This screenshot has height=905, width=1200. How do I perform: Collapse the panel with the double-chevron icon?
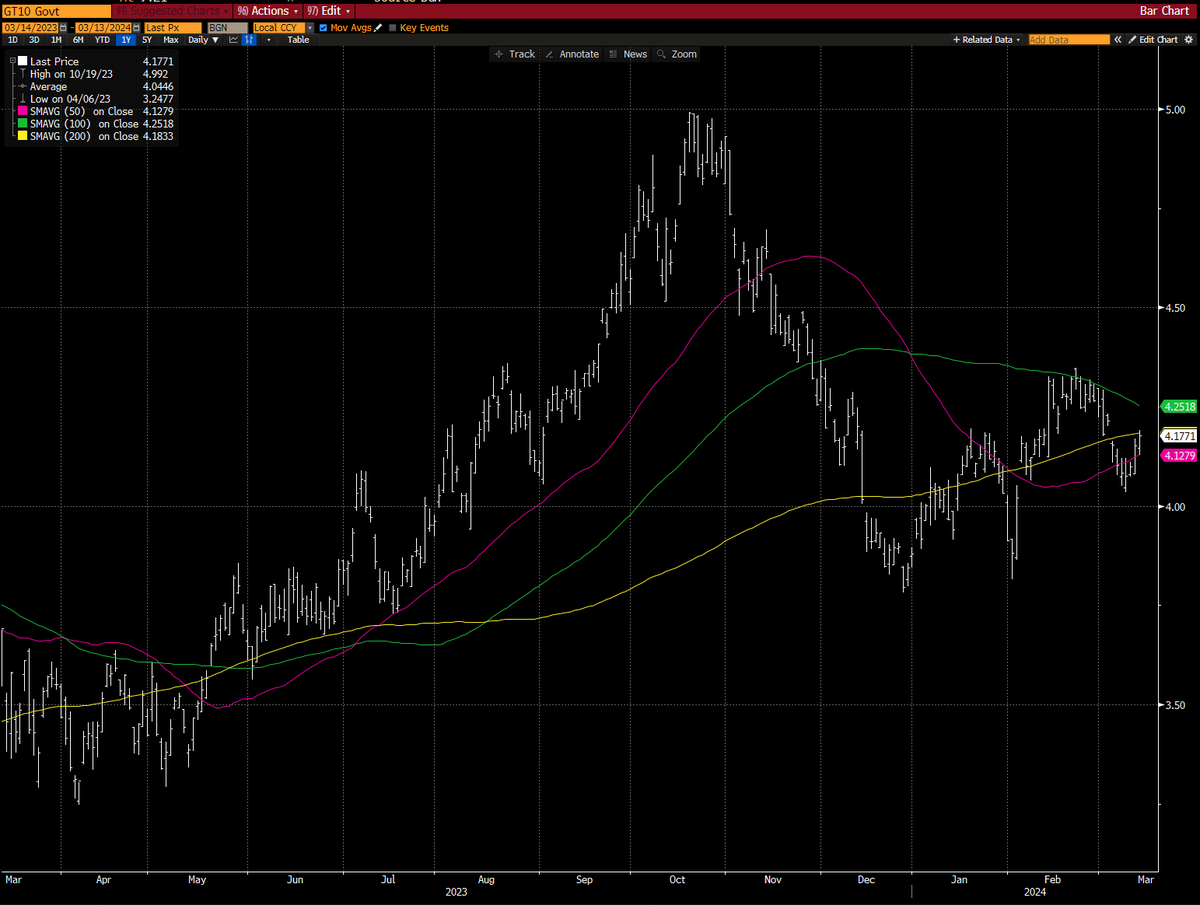point(1117,40)
